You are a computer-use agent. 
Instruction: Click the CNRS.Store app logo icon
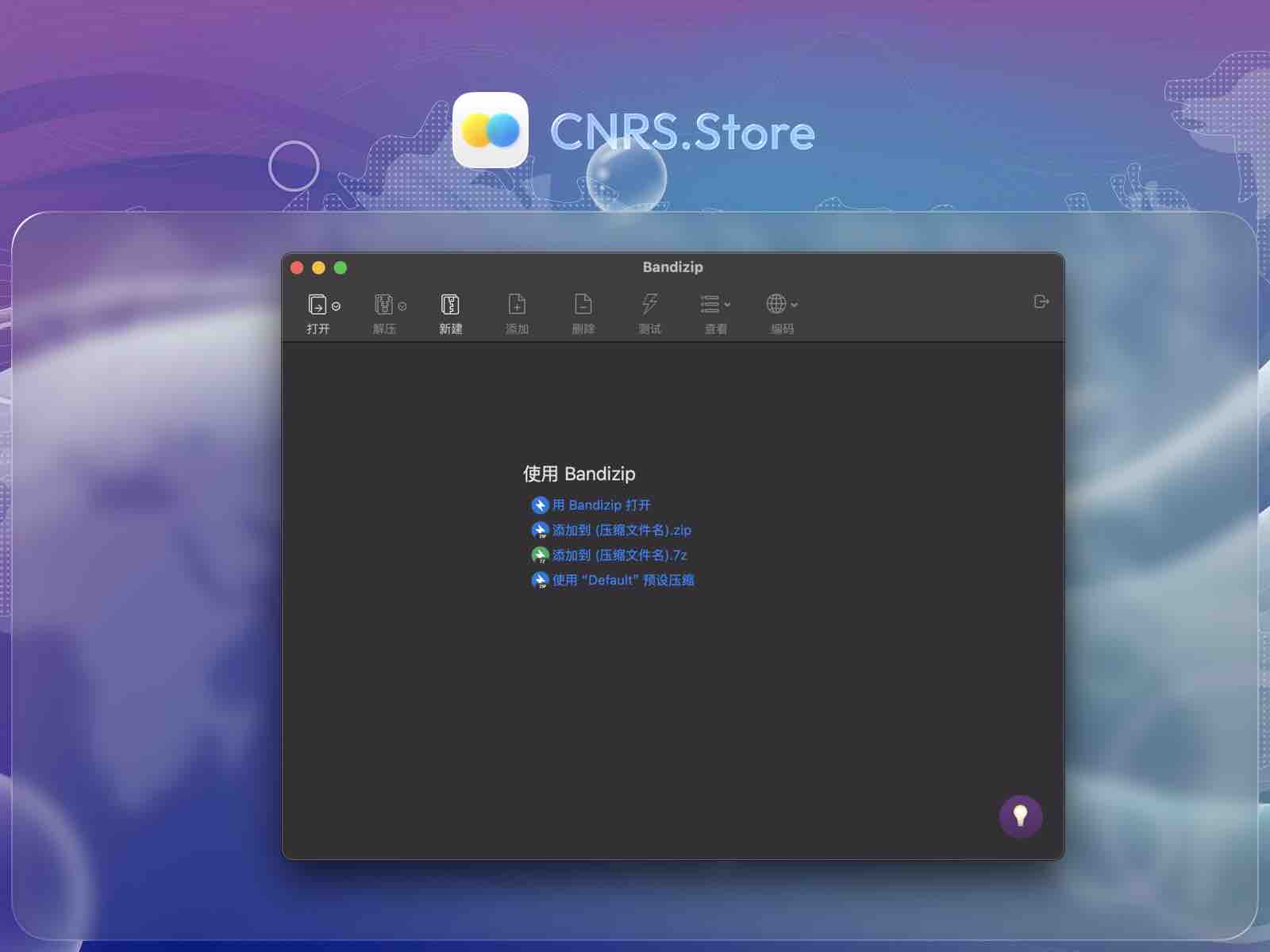pos(491,130)
